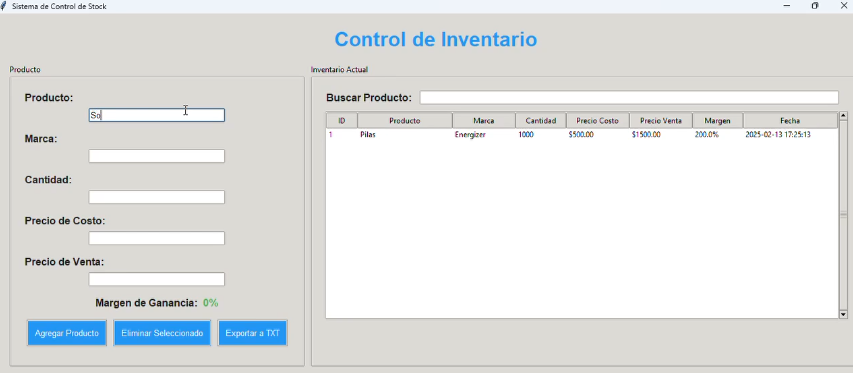853x373 pixels.
Task: Close the Sistema de Control de Stock window
Action: point(843,6)
